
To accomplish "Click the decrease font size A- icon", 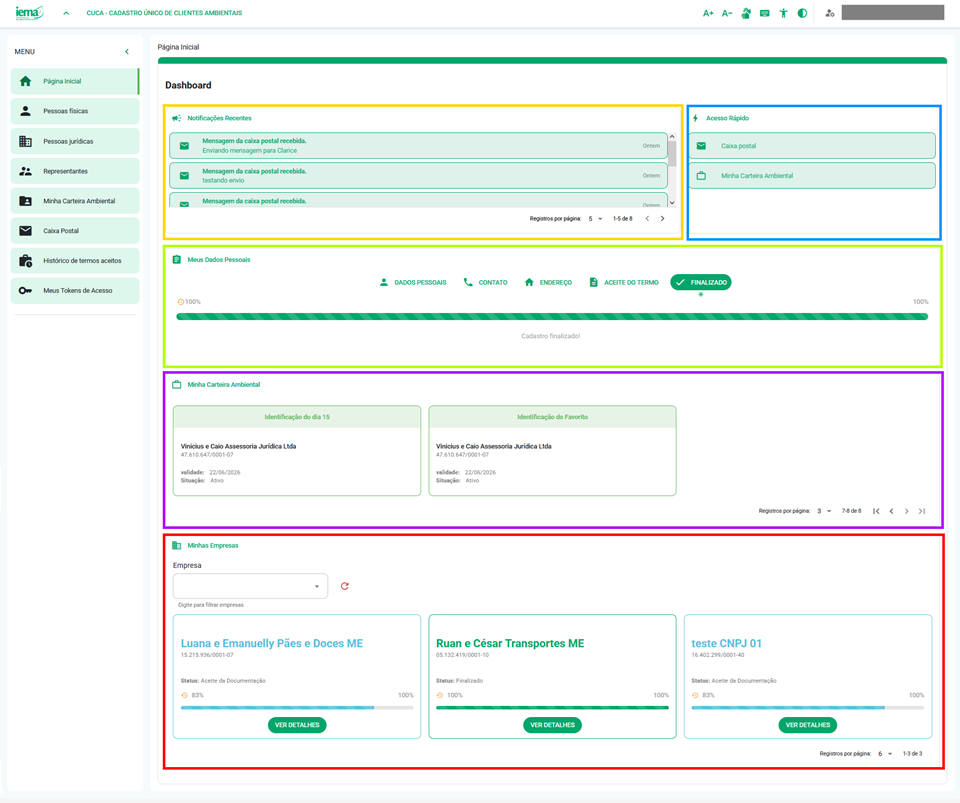I will coord(727,13).
